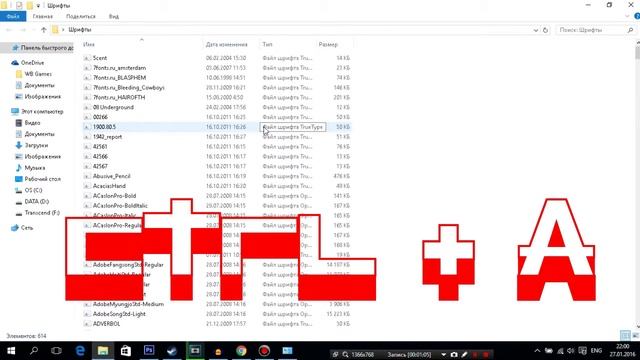
Task: Open Windows Start menu
Action: [11, 351]
